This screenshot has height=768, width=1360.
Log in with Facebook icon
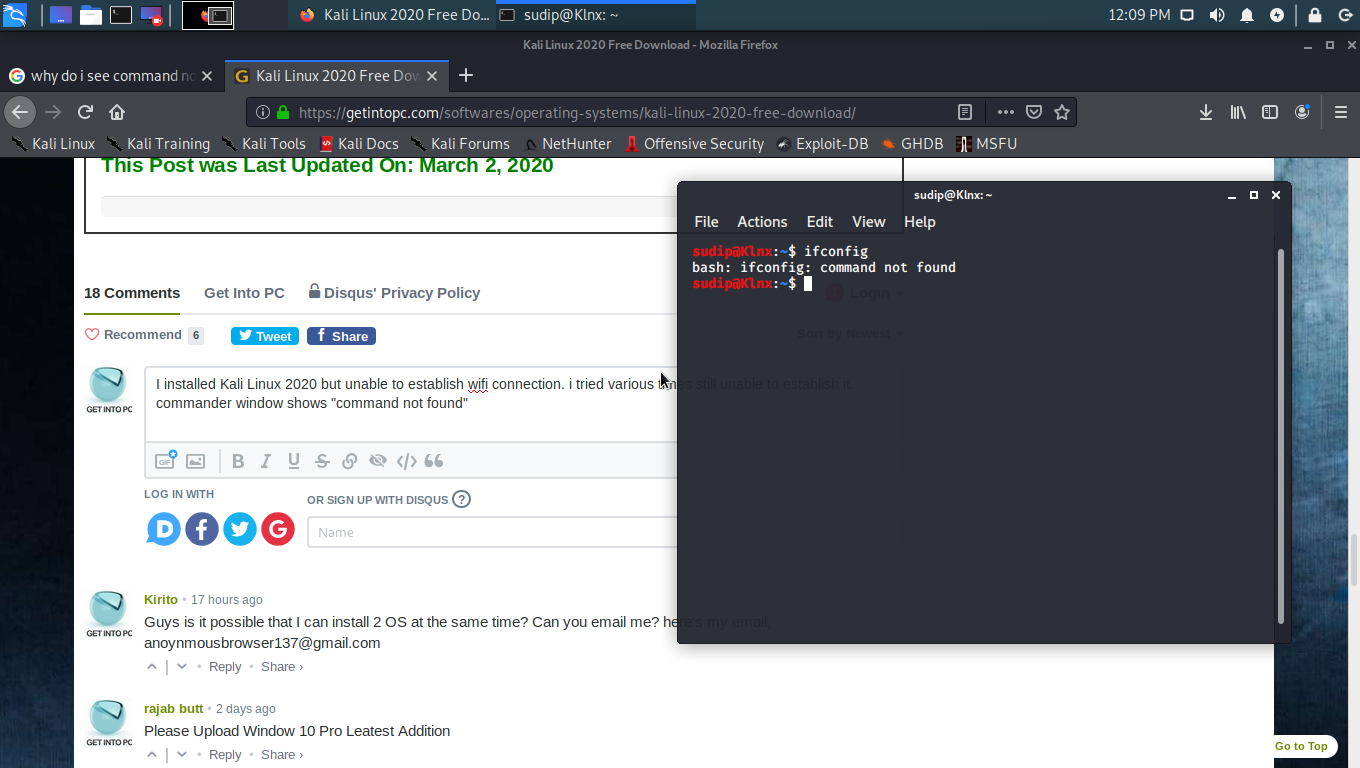tap(202, 529)
